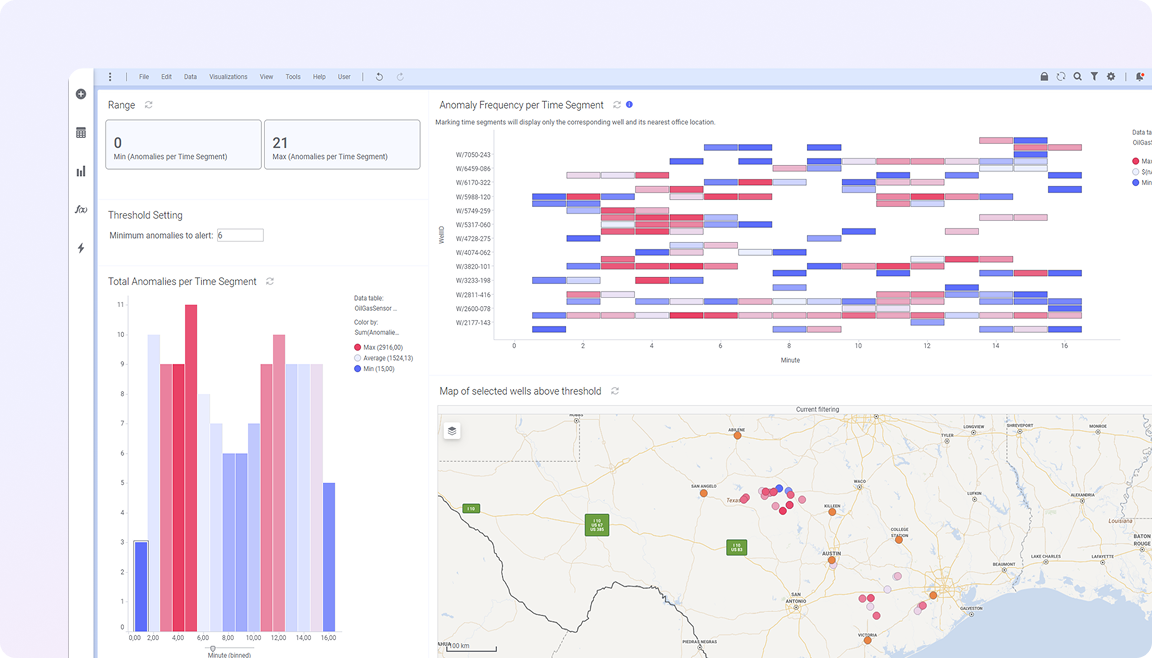Image resolution: width=1152 pixels, height=658 pixels.
Task: Click the plus icon in left sidebar
Action: coord(81,94)
